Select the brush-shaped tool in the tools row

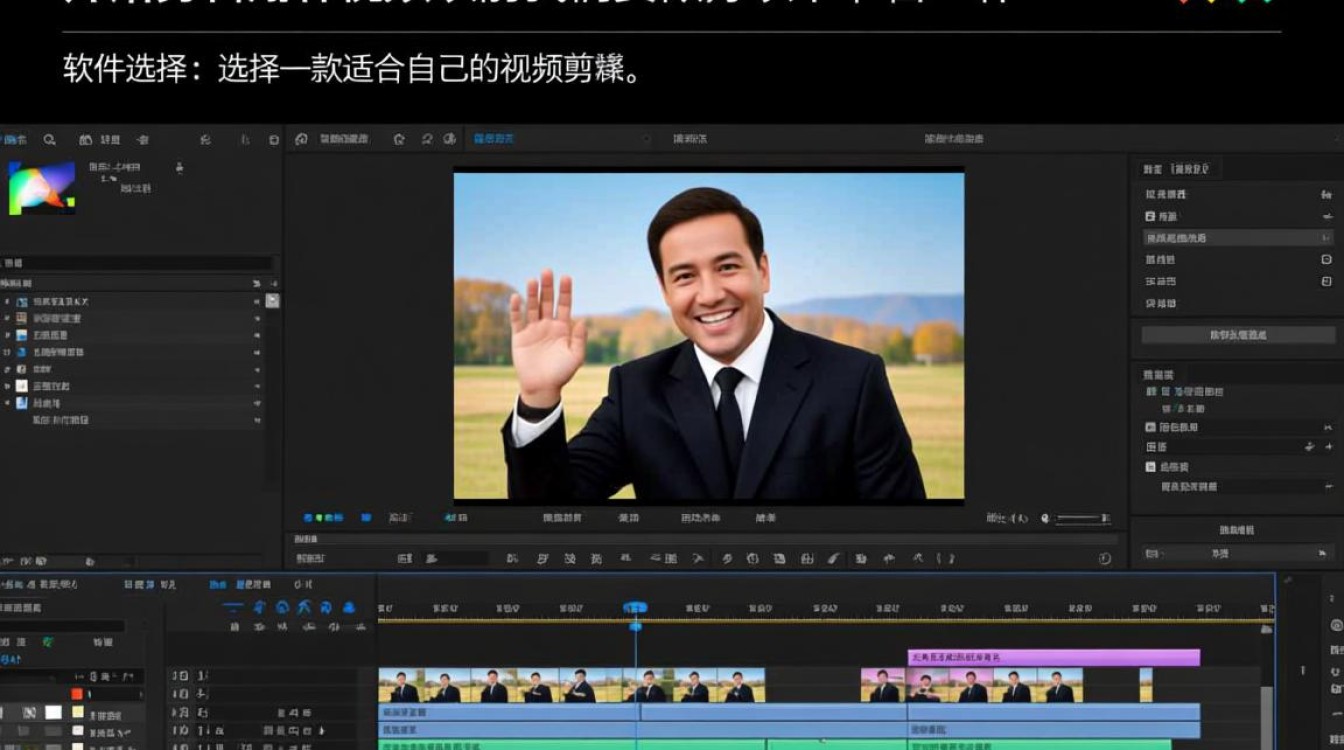click(x=833, y=558)
